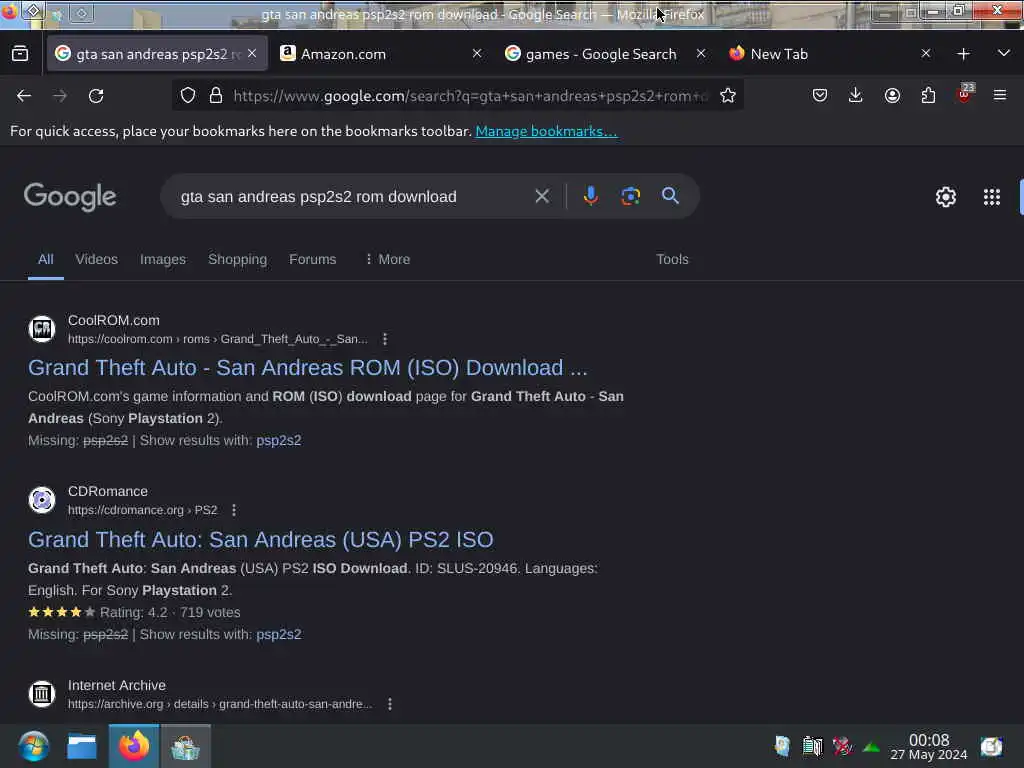Click the Google logo
Viewport: 1024px width, 768px height.
[70, 197]
